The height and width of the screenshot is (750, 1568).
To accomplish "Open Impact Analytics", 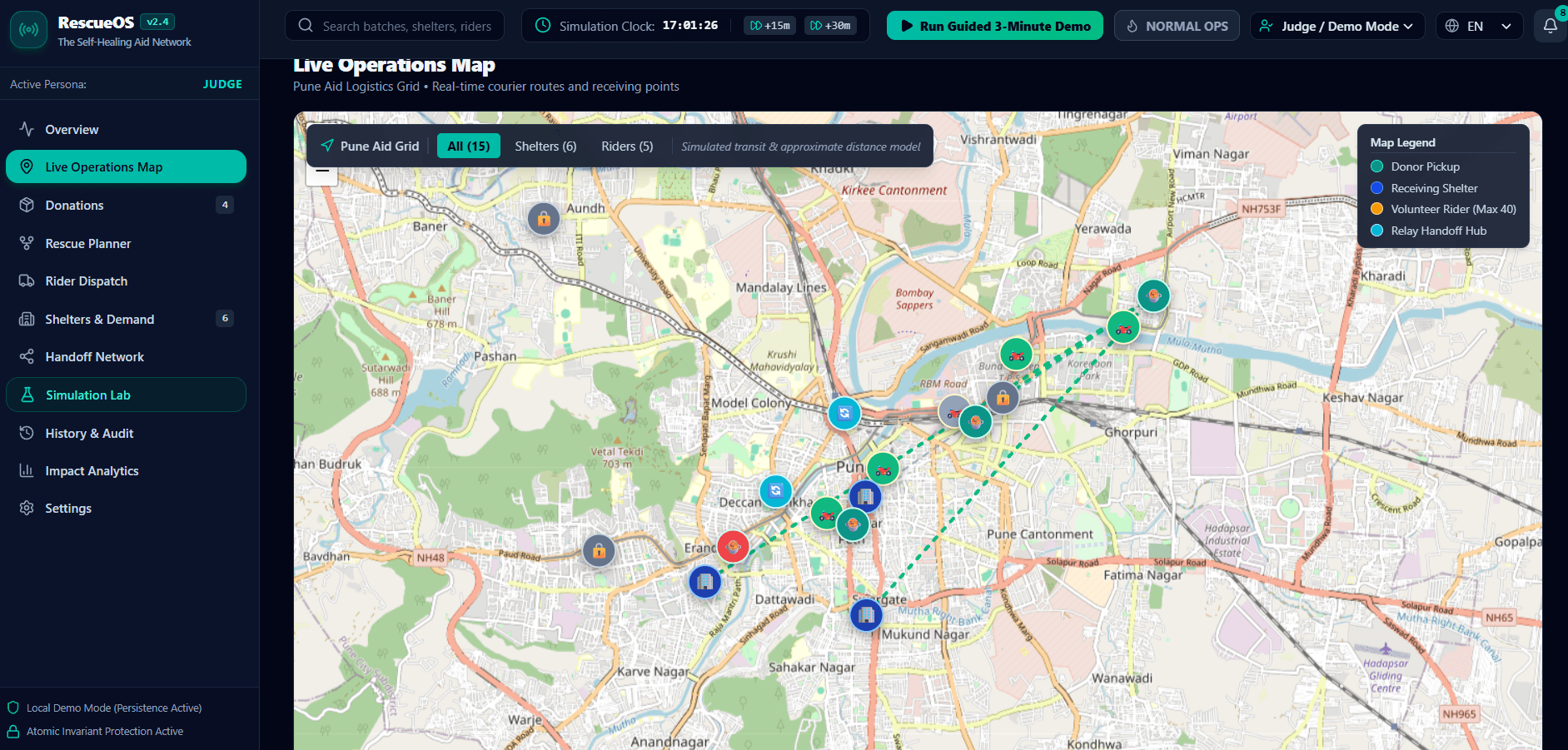I will click(x=126, y=470).
